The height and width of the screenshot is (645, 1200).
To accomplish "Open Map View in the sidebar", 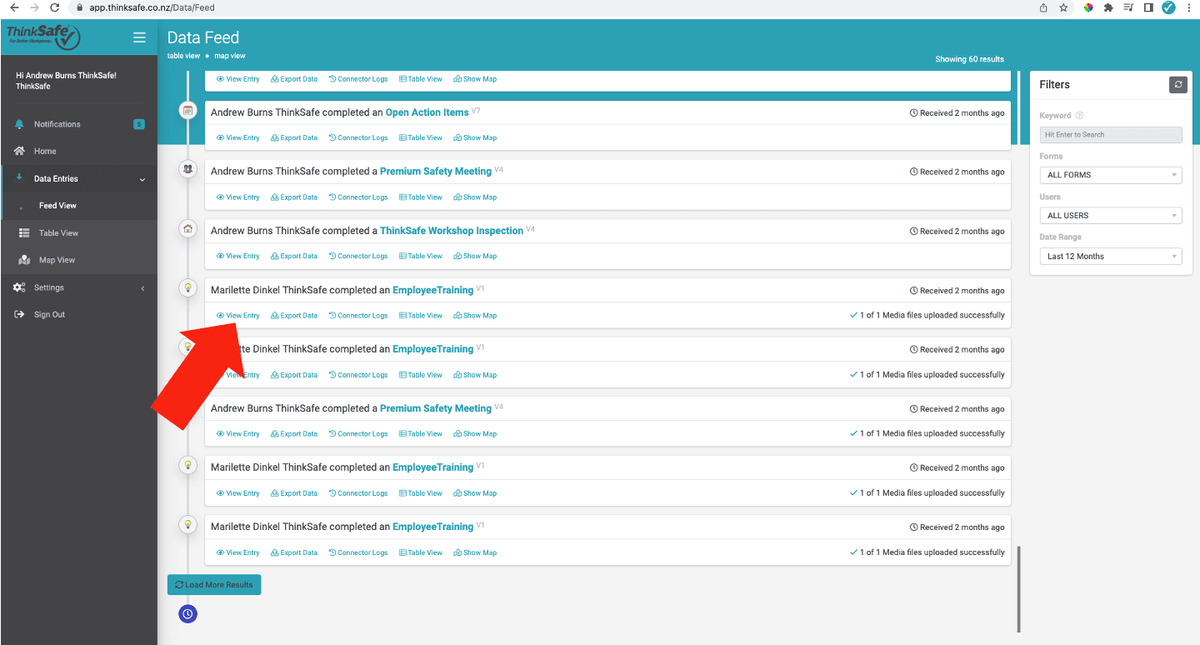I will point(56,260).
